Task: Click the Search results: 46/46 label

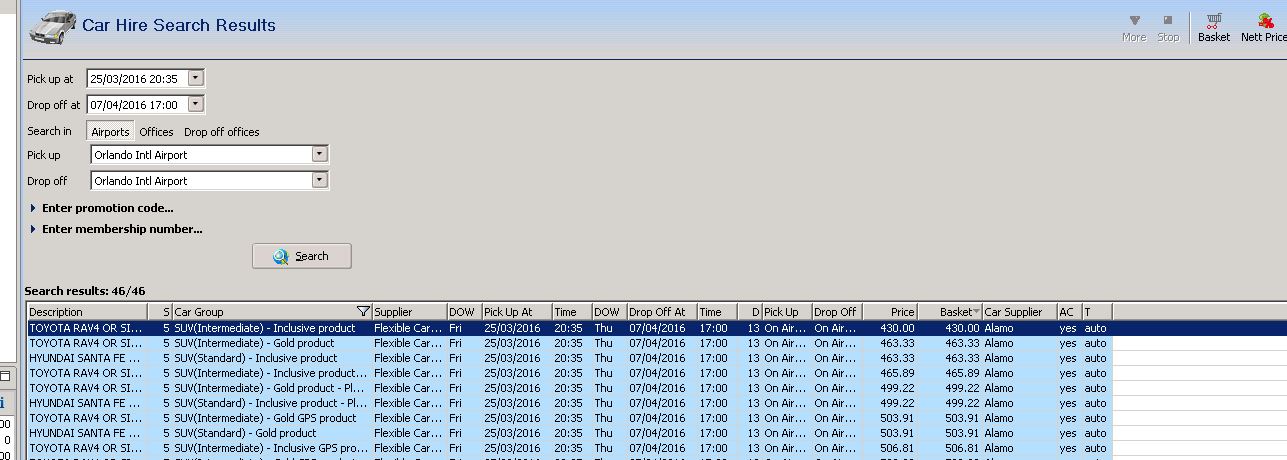Action: pyautogui.click(x=85, y=291)
